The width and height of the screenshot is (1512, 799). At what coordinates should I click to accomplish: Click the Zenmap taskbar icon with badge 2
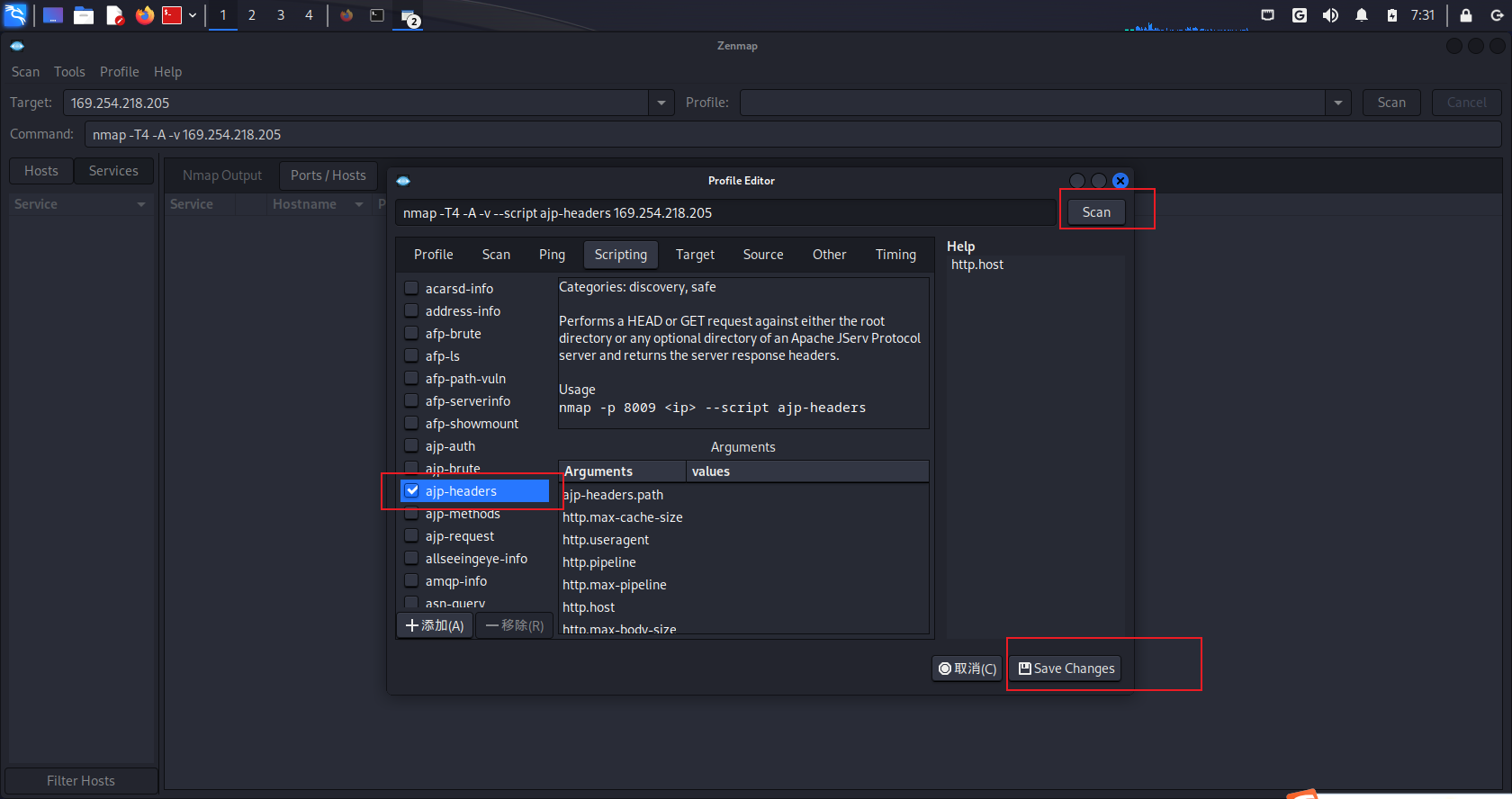click(409, 16)
